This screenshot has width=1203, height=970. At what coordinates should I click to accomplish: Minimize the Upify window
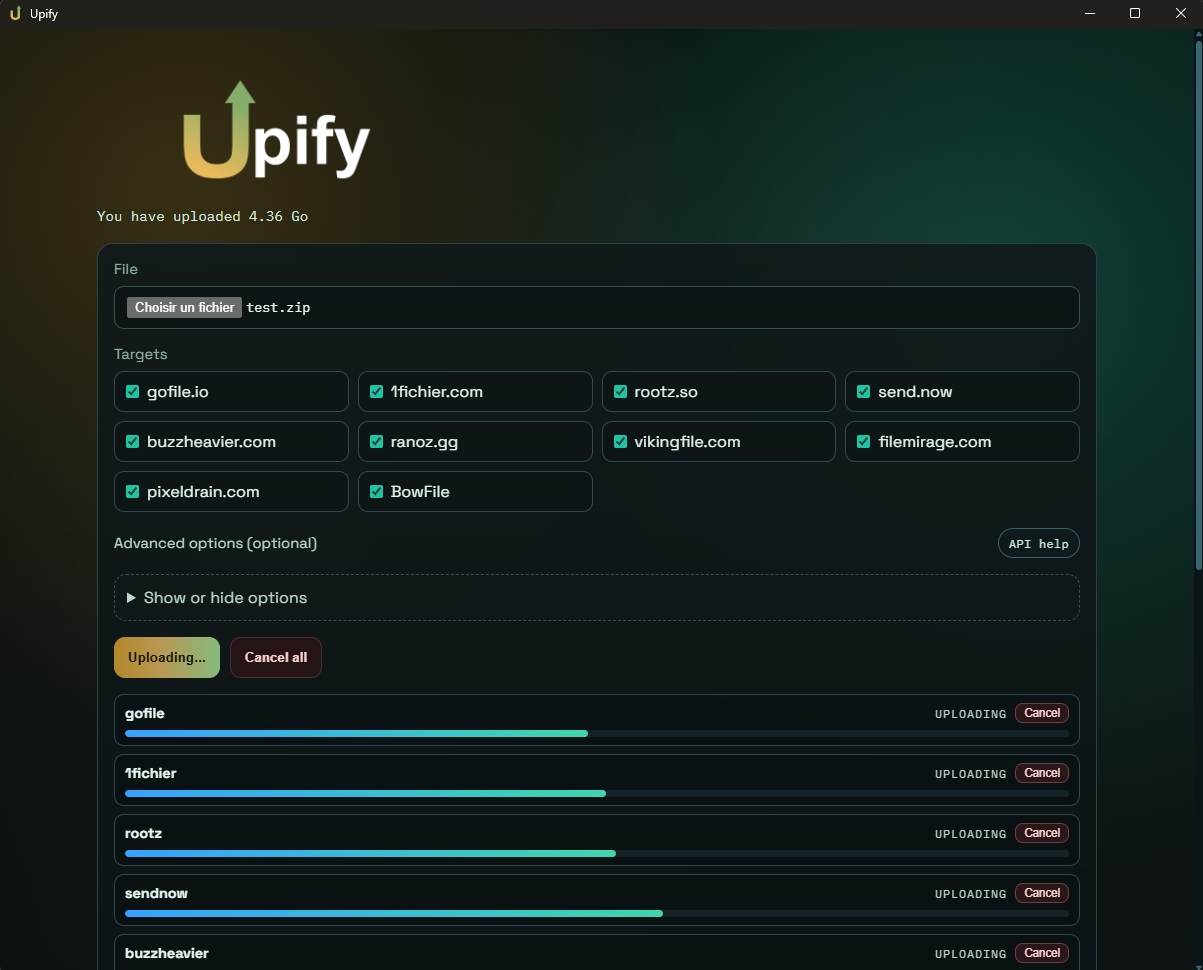pyautogui.click(x=1089, y=14)
